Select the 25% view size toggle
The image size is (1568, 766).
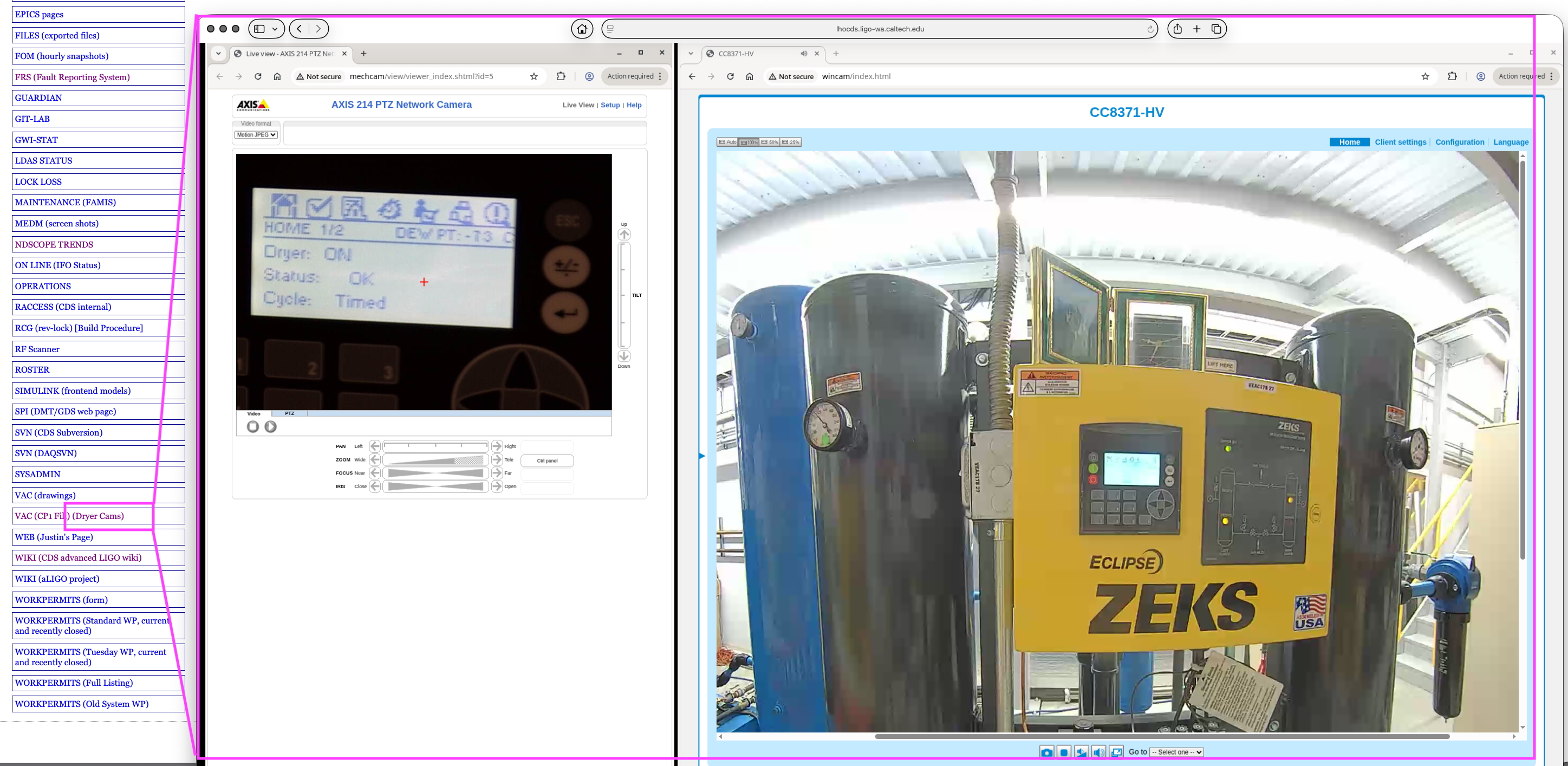pyautogui.click(x=791, y=142)
